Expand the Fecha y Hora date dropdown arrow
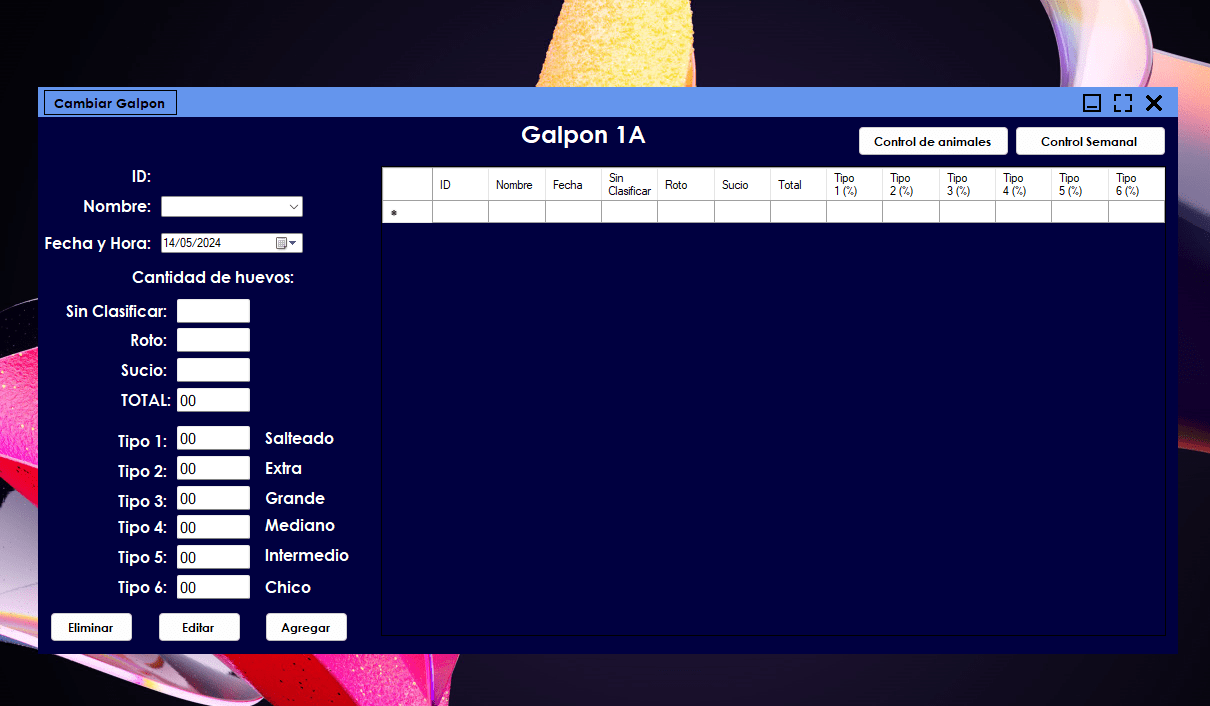The height and width of the screenshot is (706, 1210). 295,243
